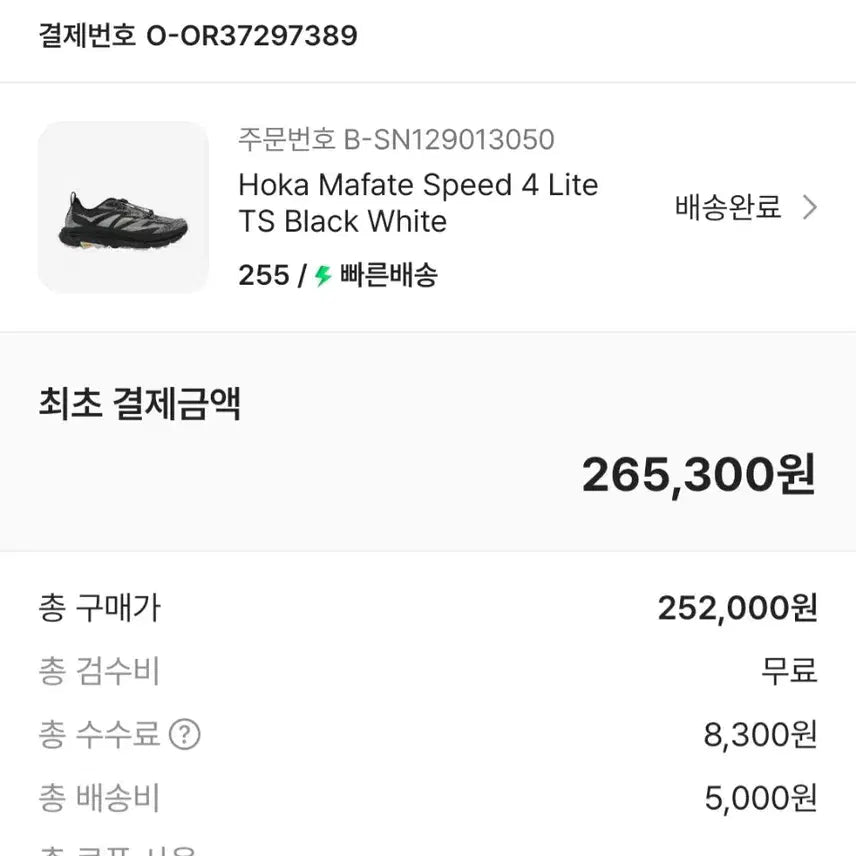Screen dimensions: 856x856
Task: Click the 8,300원 fee amount
Action: [x=762, y=735]
